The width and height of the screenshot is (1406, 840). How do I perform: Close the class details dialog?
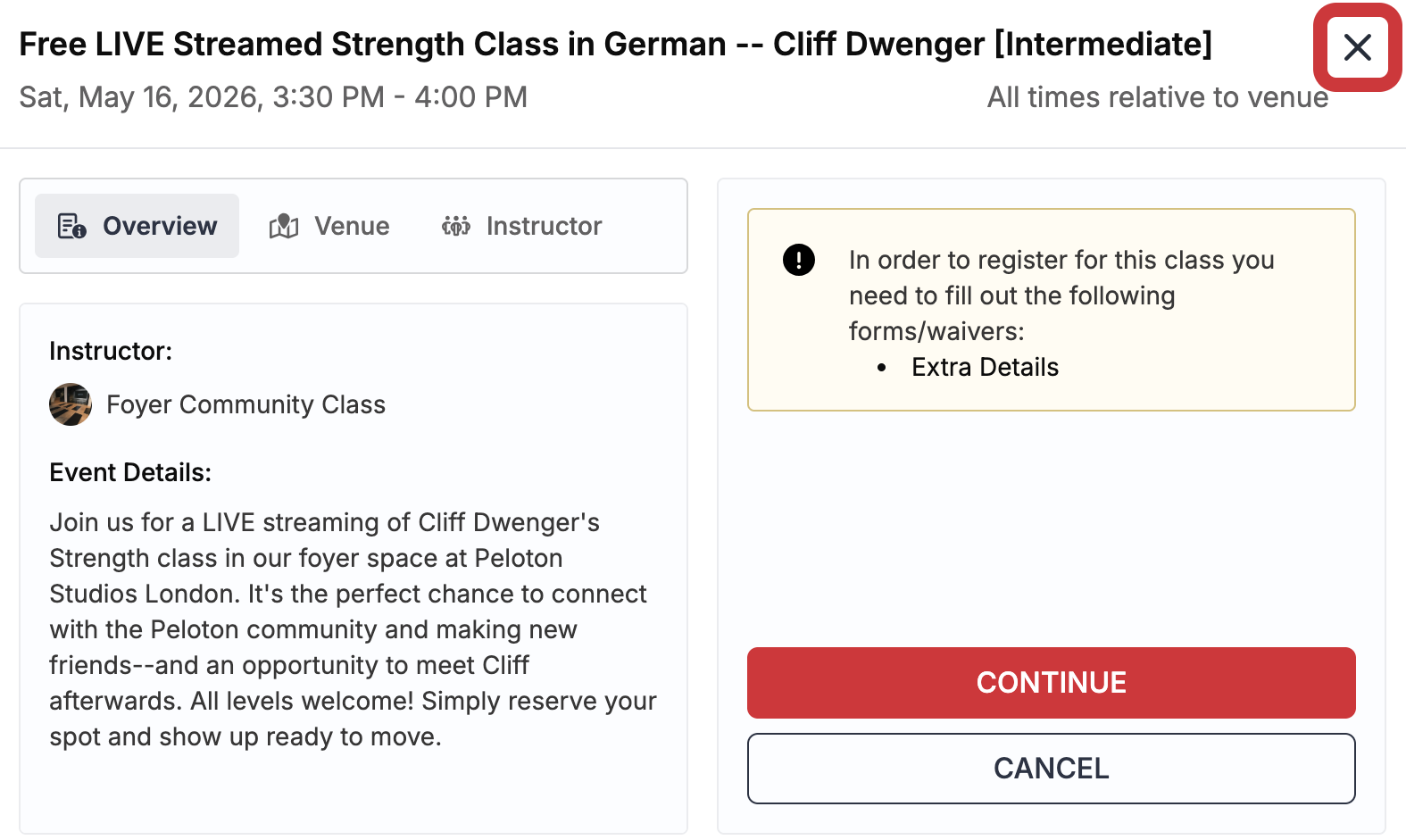point(1357,47)
